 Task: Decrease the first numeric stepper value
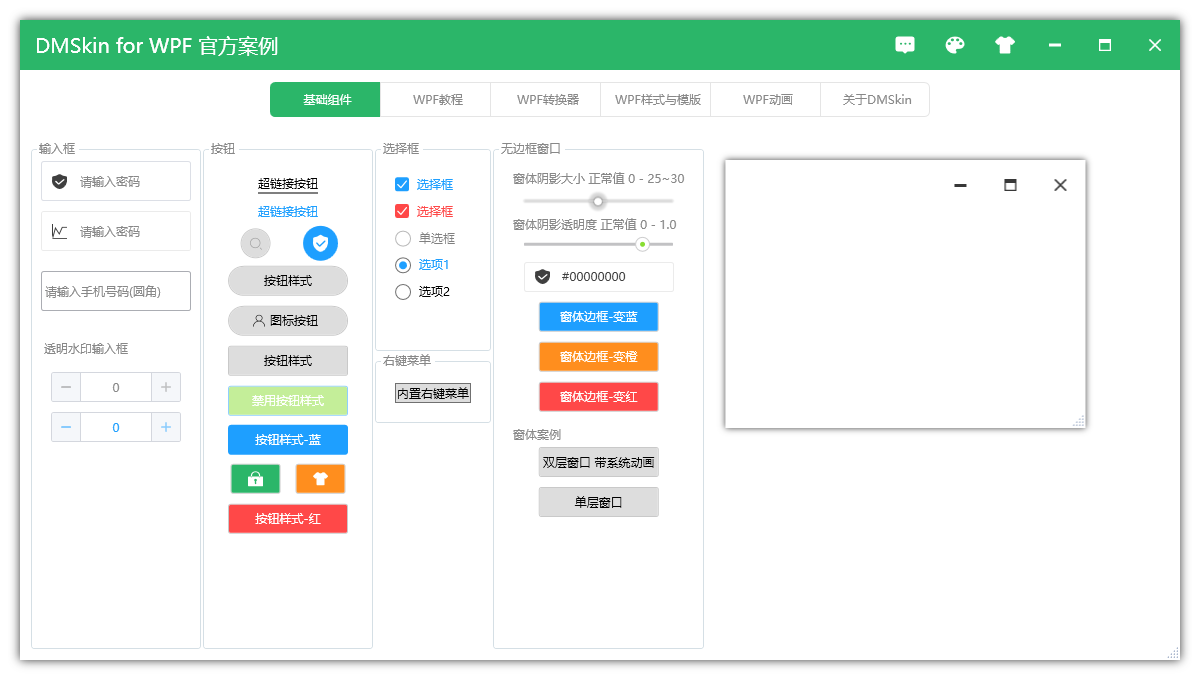(66, 387)
